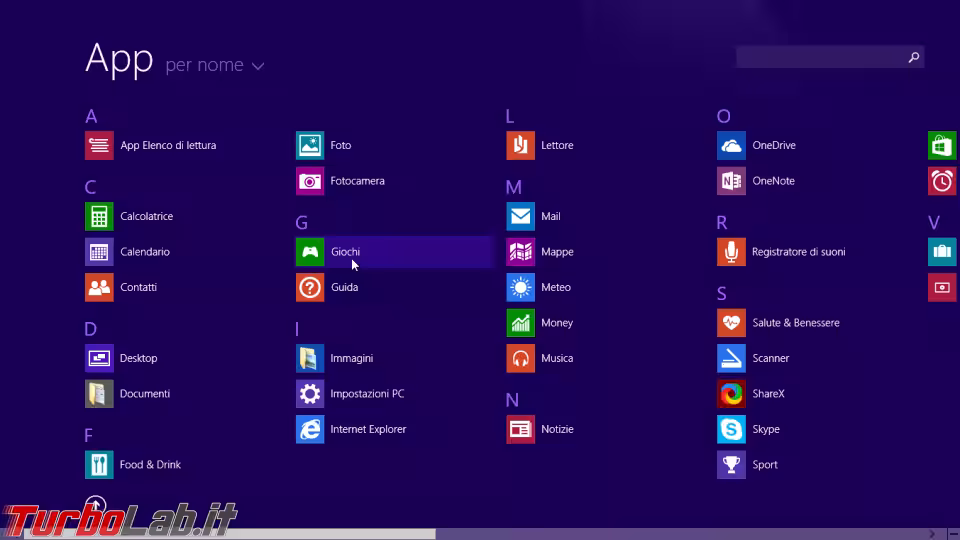Open the Mail envelope icon
960x540 pixels.
[520, 216]
